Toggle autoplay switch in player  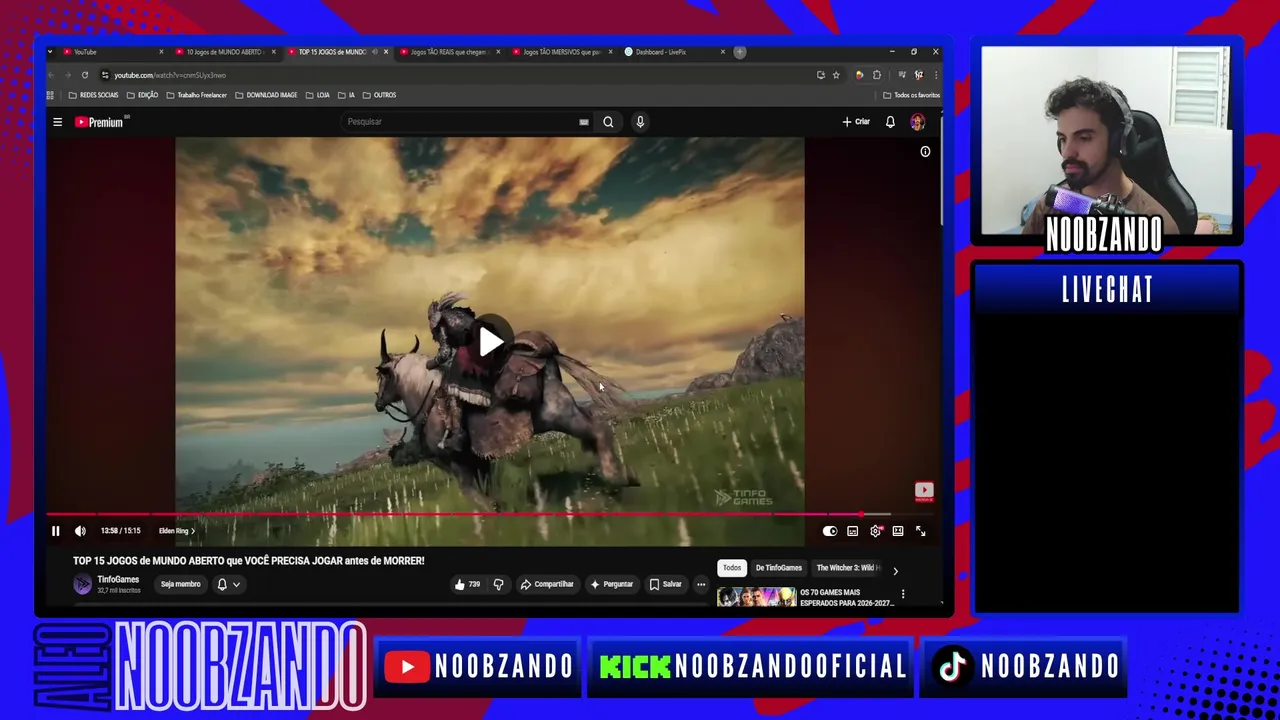click(x=830, y=531)
